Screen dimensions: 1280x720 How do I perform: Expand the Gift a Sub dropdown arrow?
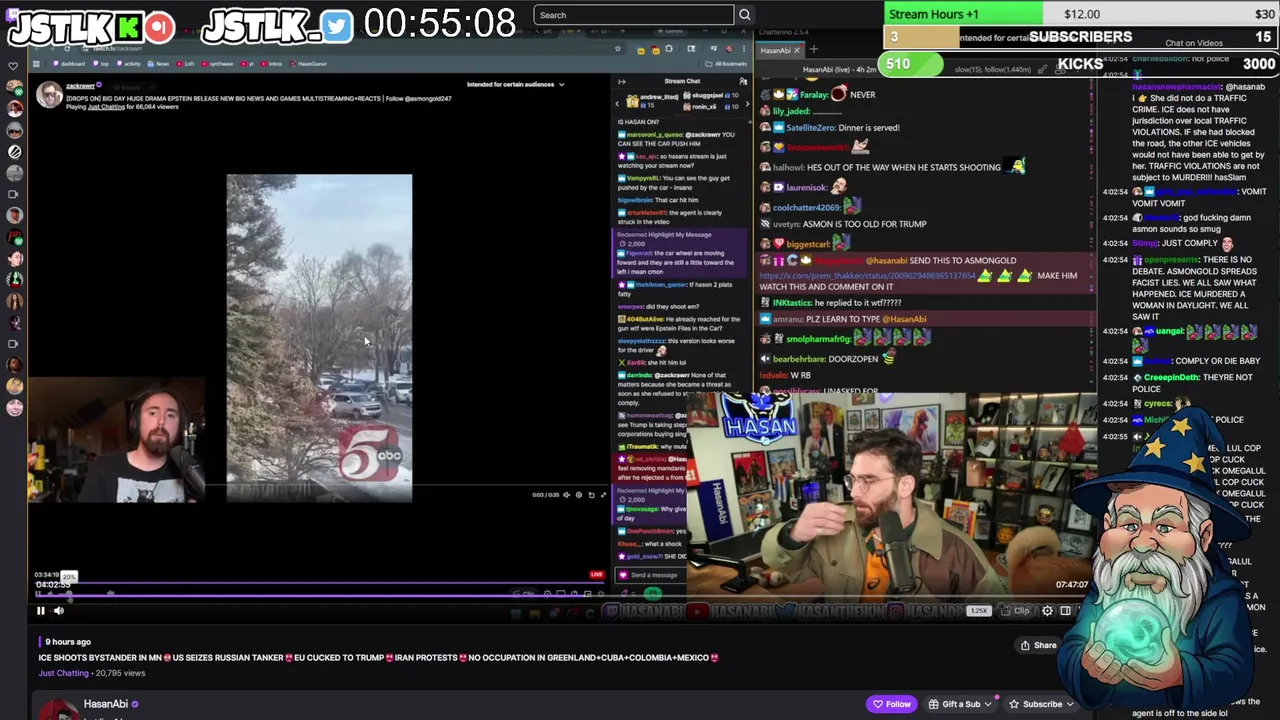(x=990, y=704)
